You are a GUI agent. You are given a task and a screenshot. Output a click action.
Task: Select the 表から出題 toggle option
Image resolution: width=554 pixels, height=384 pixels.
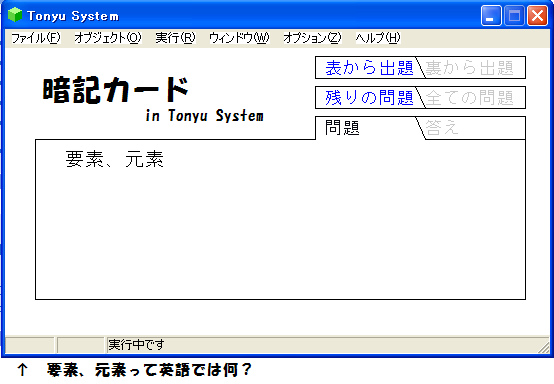[x=369, y=67]
